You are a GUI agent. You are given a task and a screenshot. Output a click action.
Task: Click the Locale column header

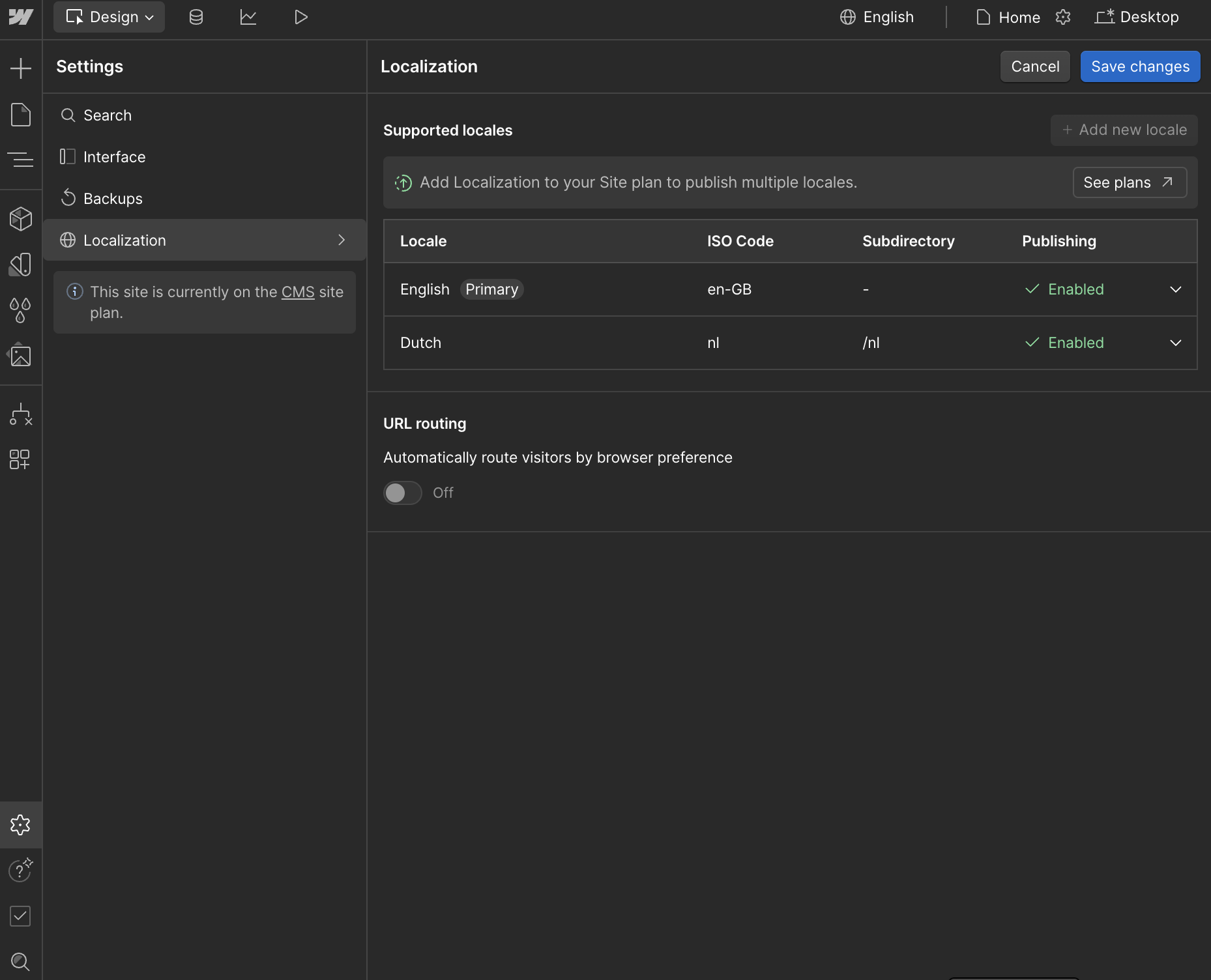[423, 241]
